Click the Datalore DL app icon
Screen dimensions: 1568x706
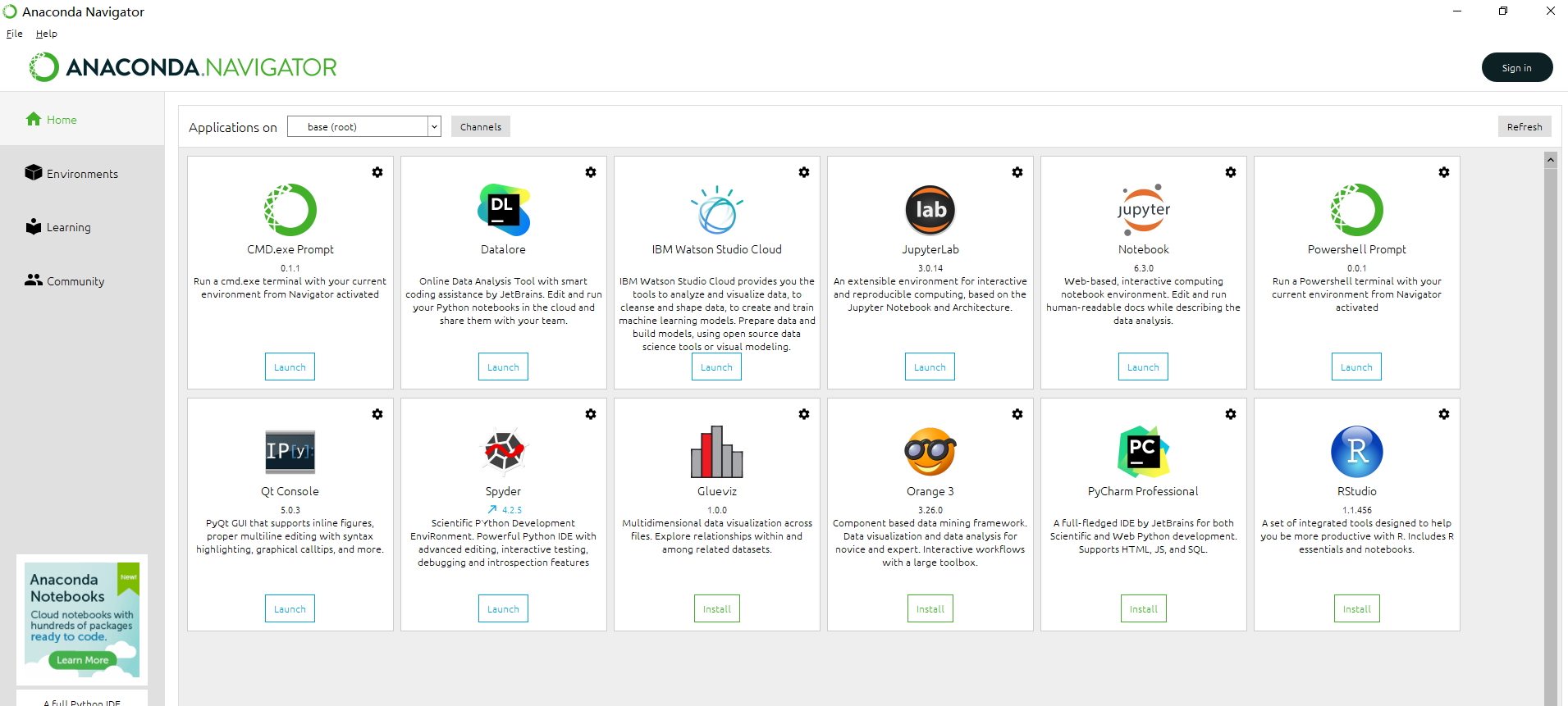pos(504,210)
